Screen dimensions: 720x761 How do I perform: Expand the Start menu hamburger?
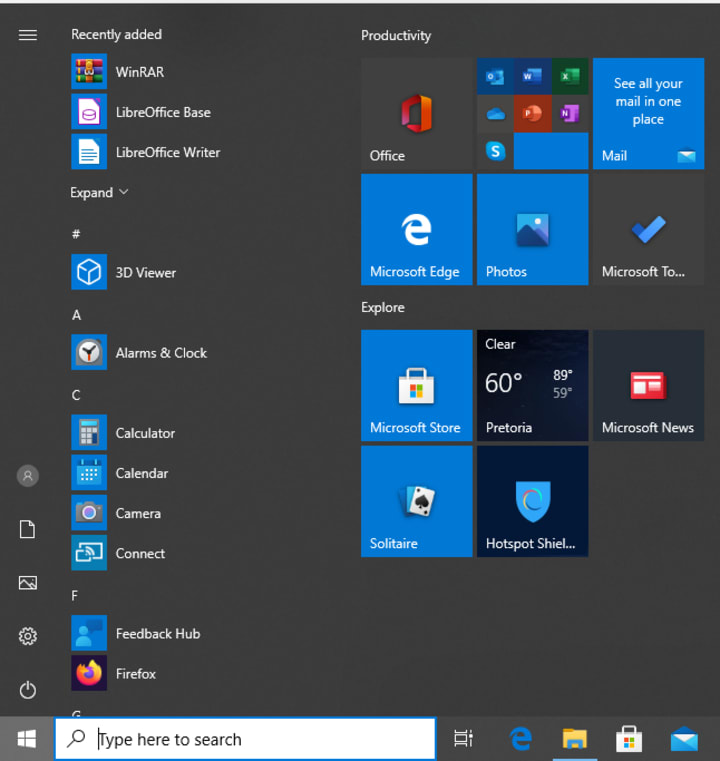click(x=28, y=35)
